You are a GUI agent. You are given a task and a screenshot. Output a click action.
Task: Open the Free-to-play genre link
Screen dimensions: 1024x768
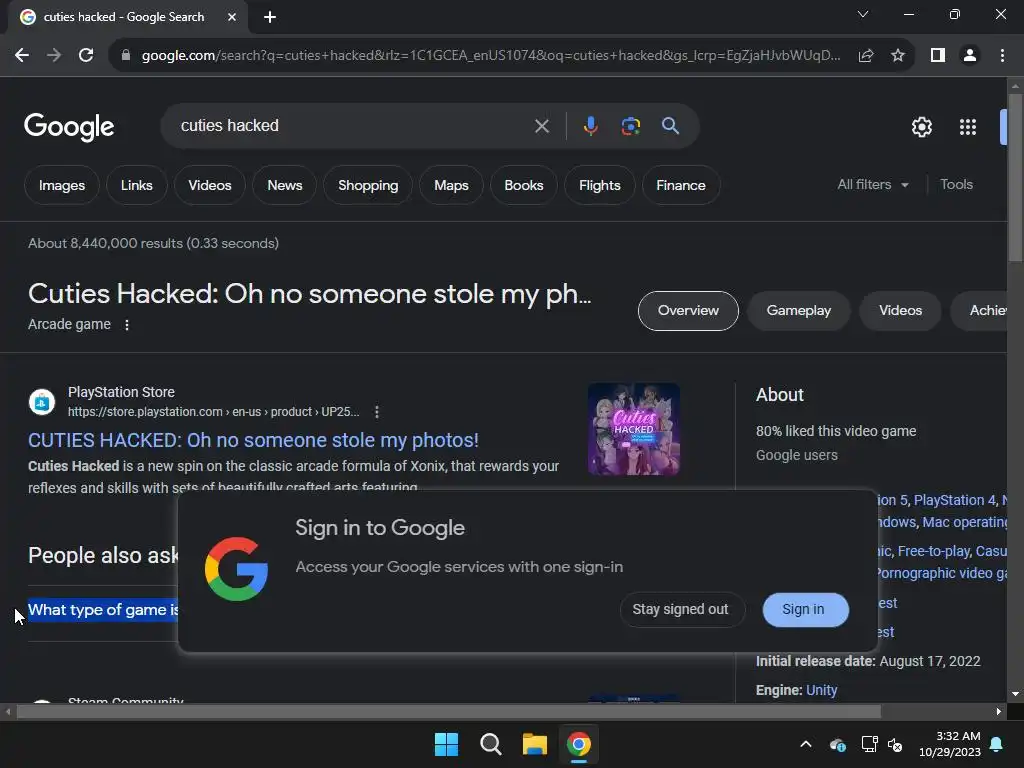point(933,551)
